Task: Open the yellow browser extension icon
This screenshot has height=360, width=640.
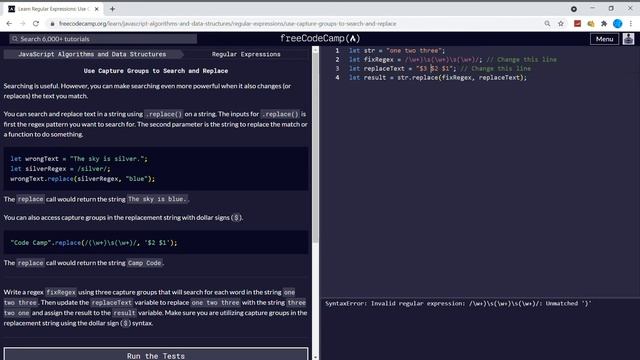Action: pos(591,24)
